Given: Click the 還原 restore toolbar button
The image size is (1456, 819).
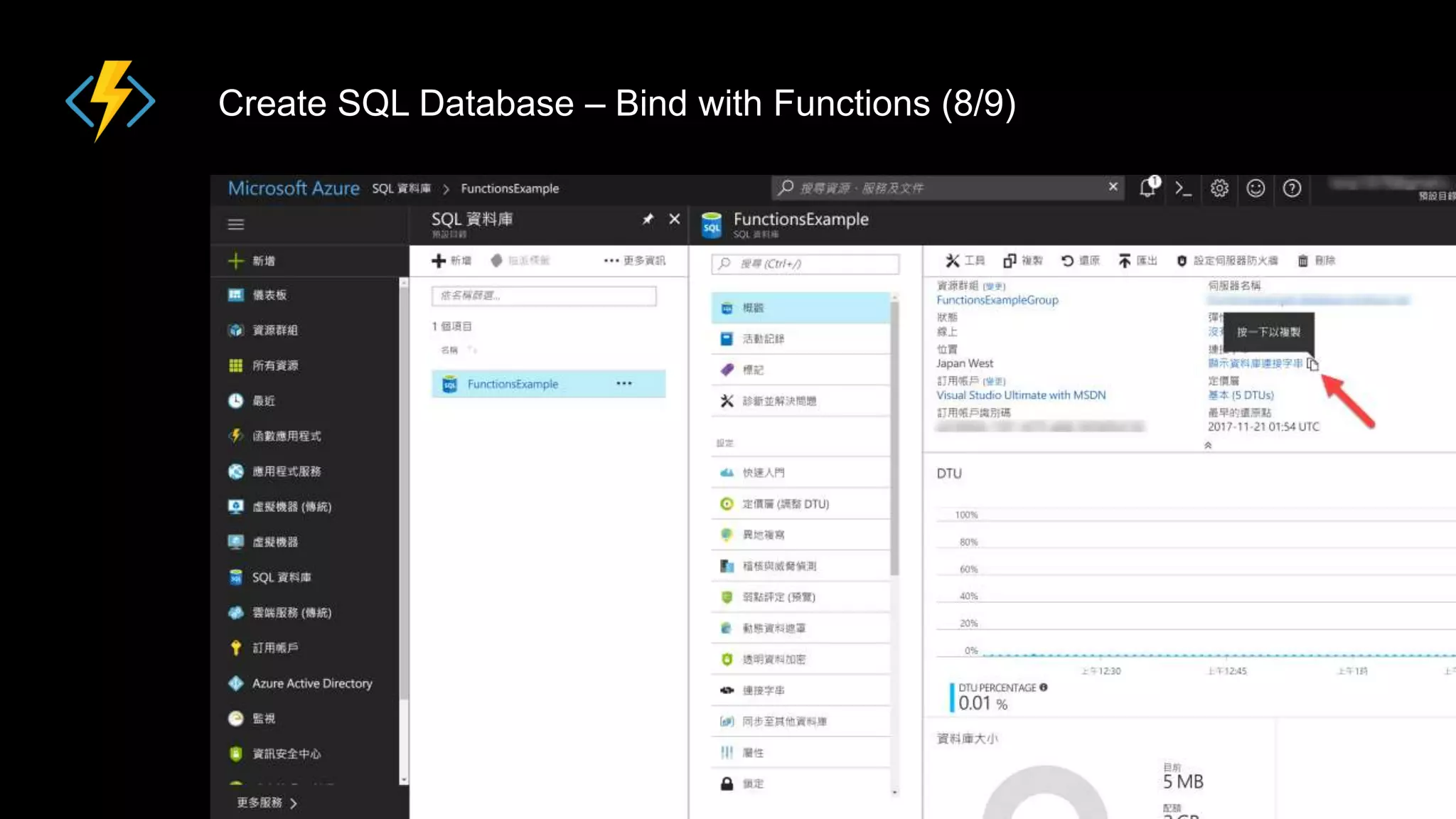Looking at the screenshot, I should (1080, 261).
